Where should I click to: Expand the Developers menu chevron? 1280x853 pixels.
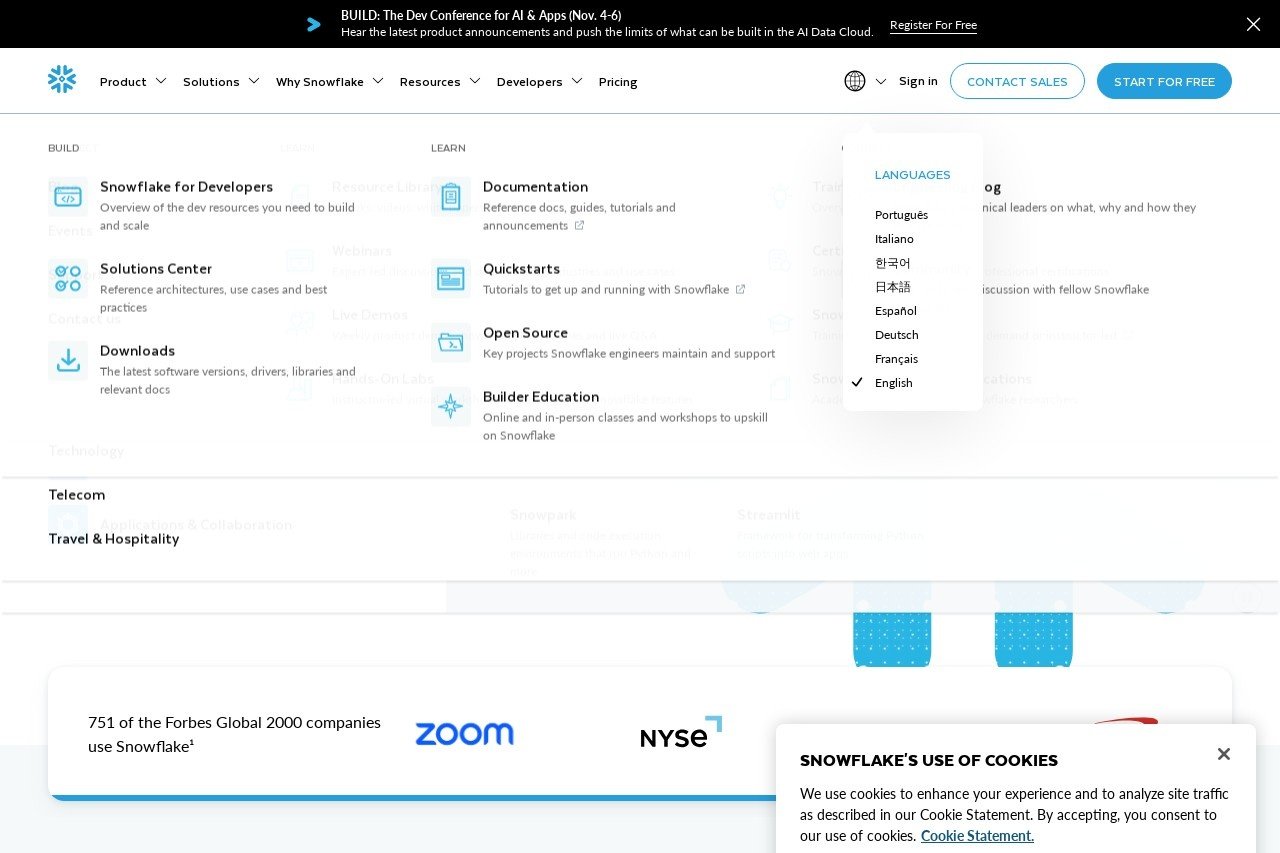(x=577, y=81)
